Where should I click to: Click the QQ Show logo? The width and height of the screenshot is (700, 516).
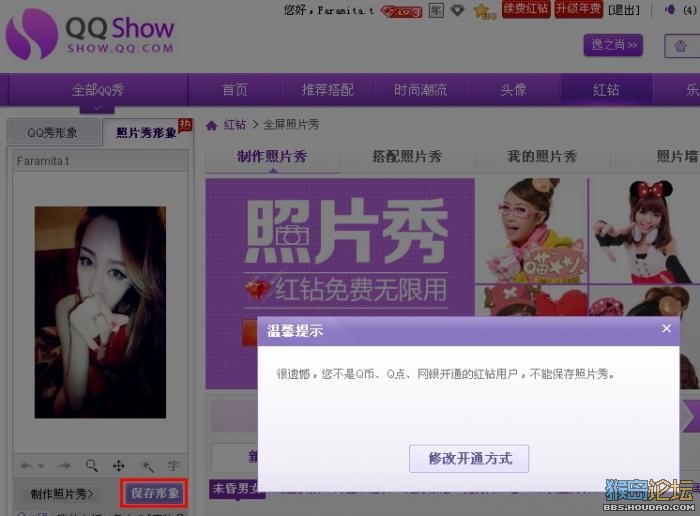[90, 34]
